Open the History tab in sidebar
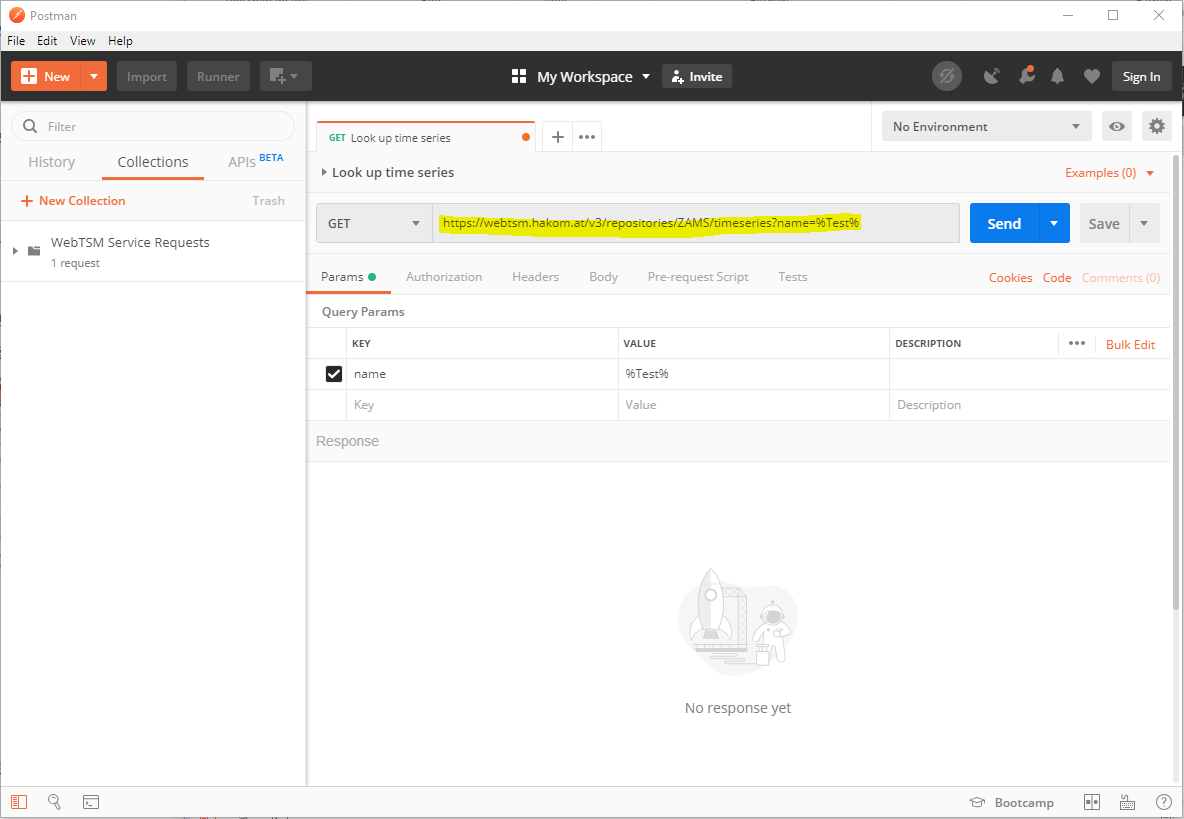 [x=51, y=162]
